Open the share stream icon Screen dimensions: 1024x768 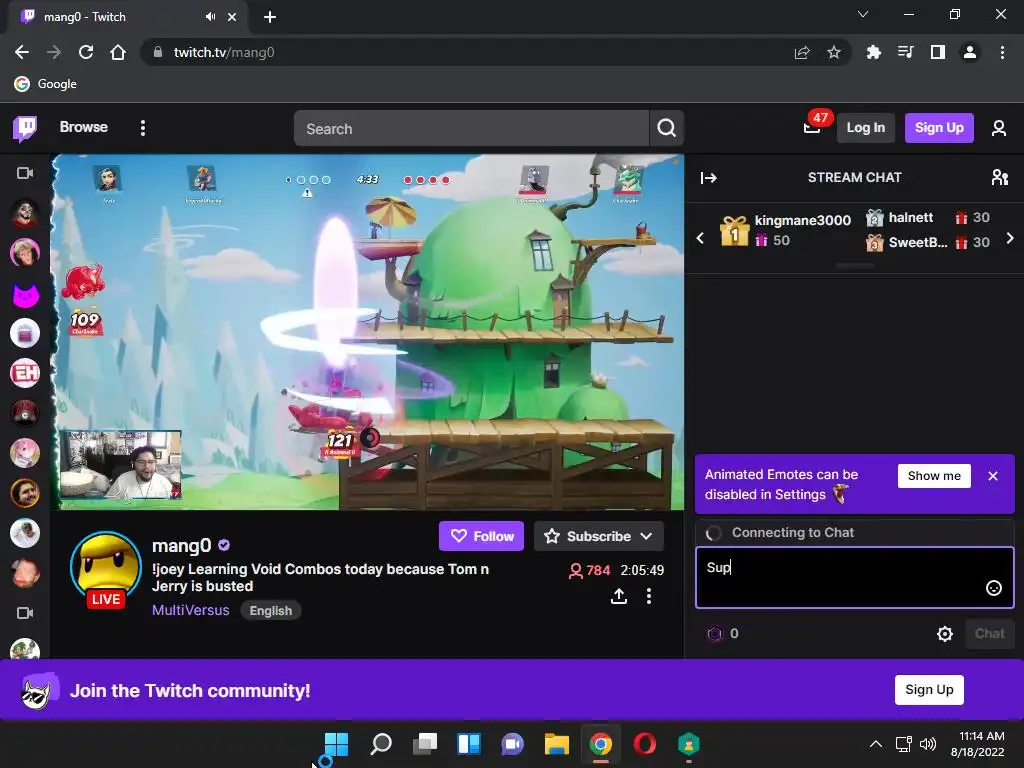coord(618,596)
